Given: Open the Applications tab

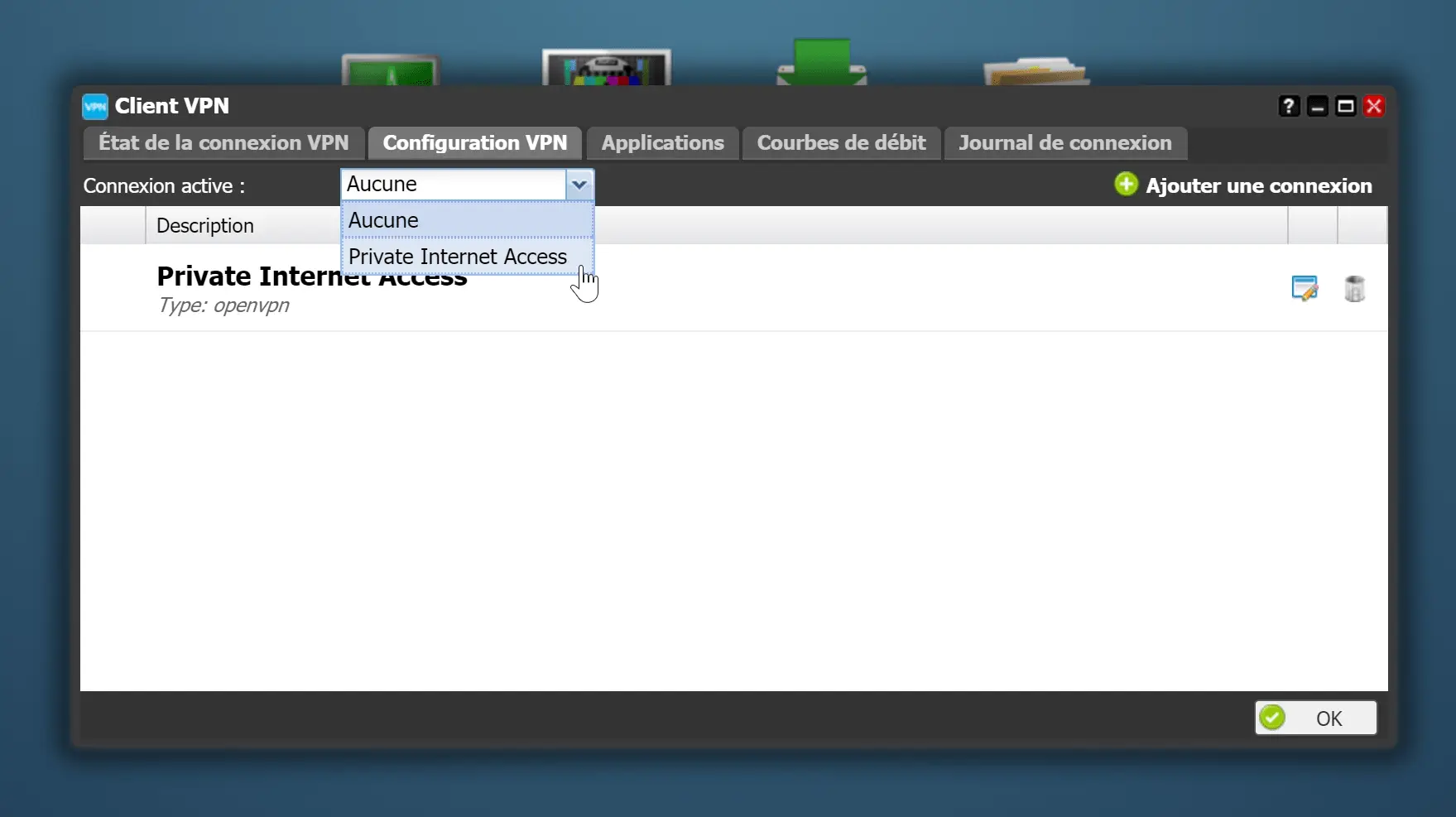Looking at the screenshot, I should 663,143.
